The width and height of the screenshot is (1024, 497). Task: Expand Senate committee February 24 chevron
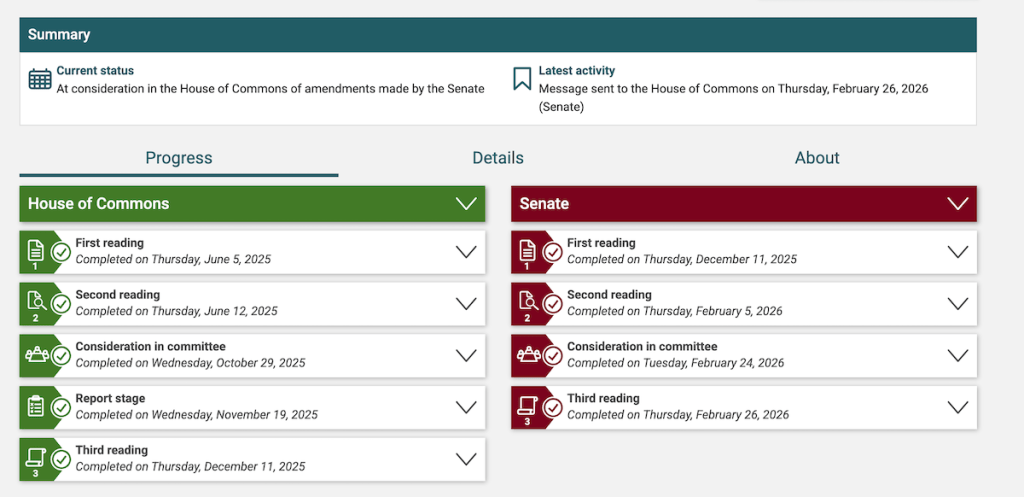(957, 356)
